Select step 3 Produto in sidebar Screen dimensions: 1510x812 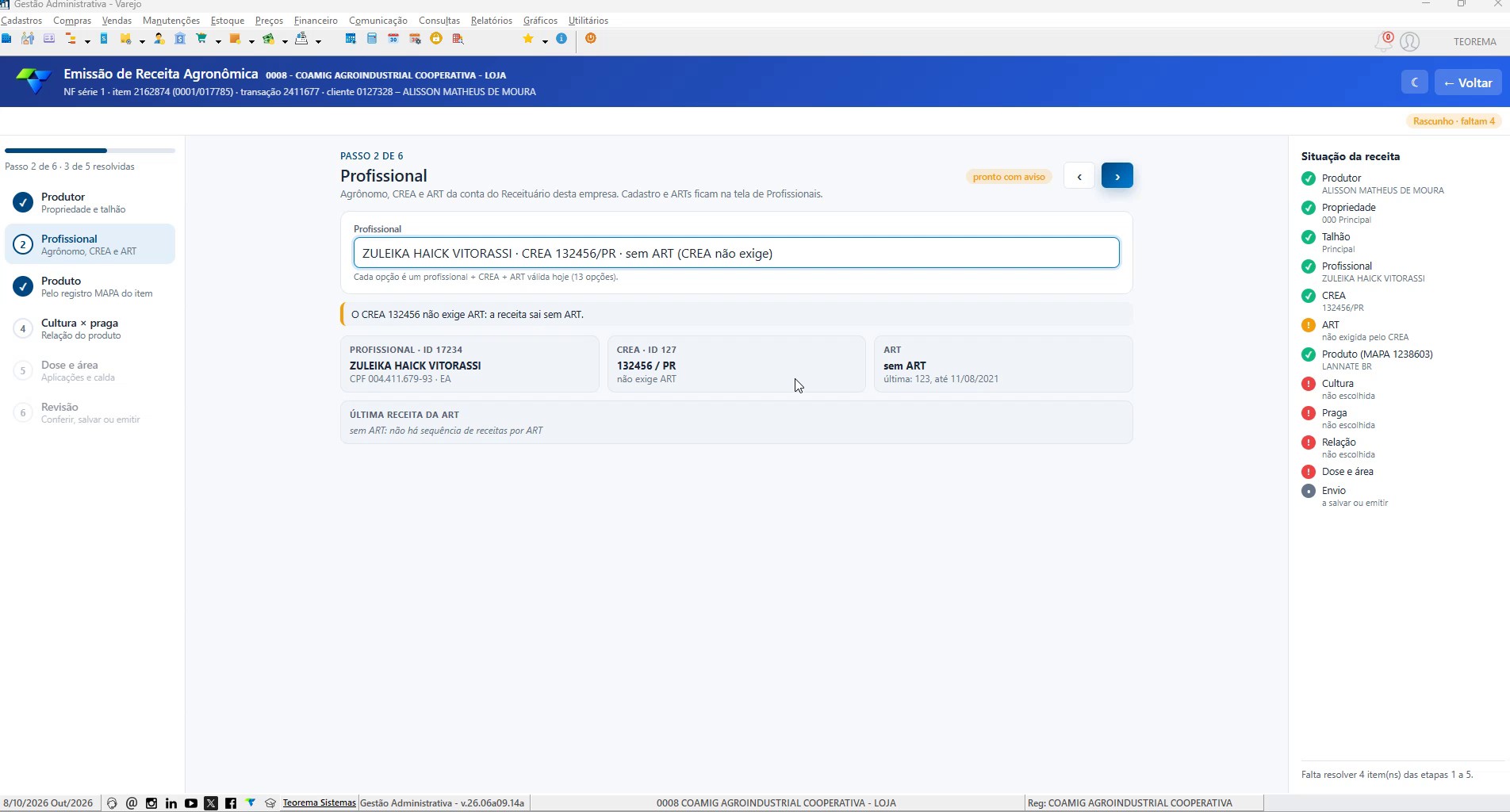point(90,286)
